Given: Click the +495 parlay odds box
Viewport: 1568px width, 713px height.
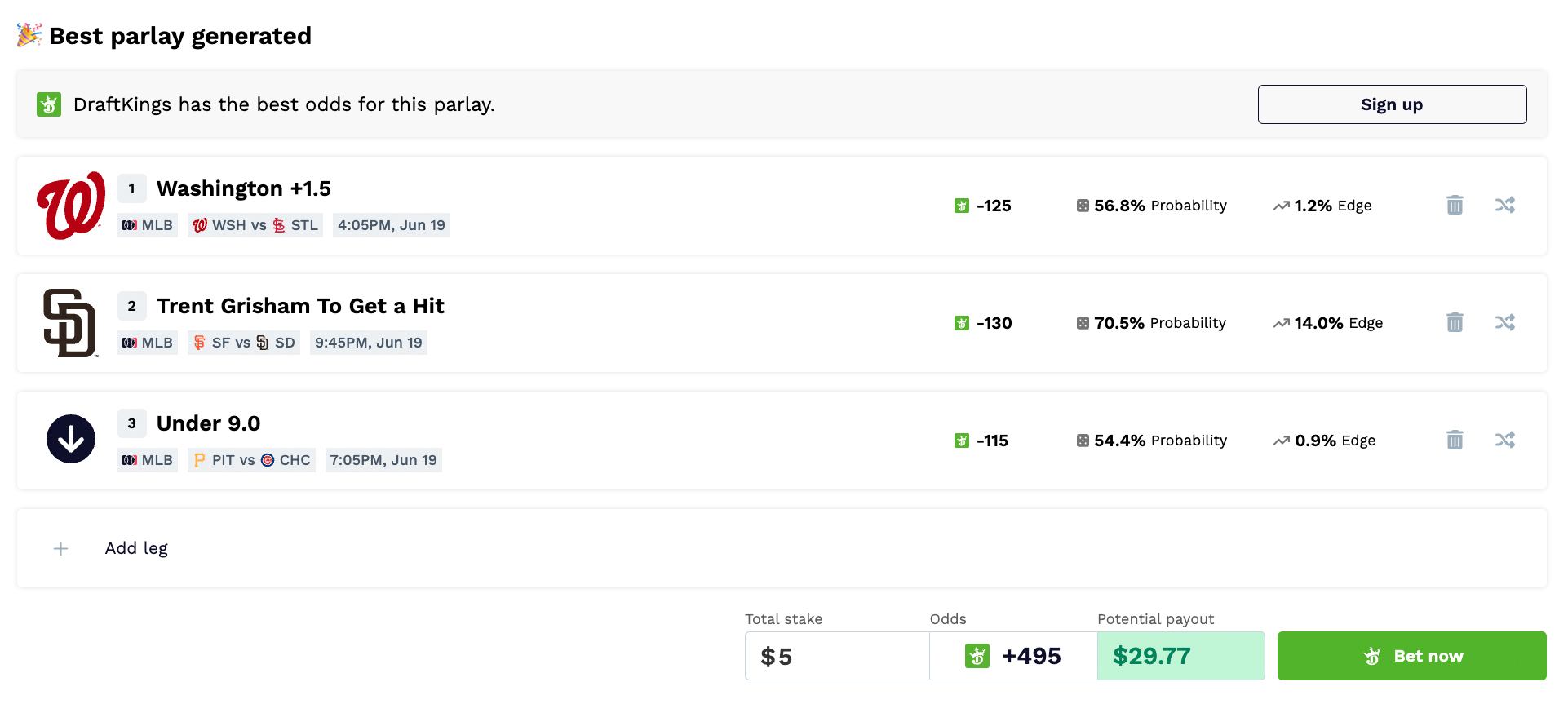Looking at the screenshot, I should click(1013, 656).
